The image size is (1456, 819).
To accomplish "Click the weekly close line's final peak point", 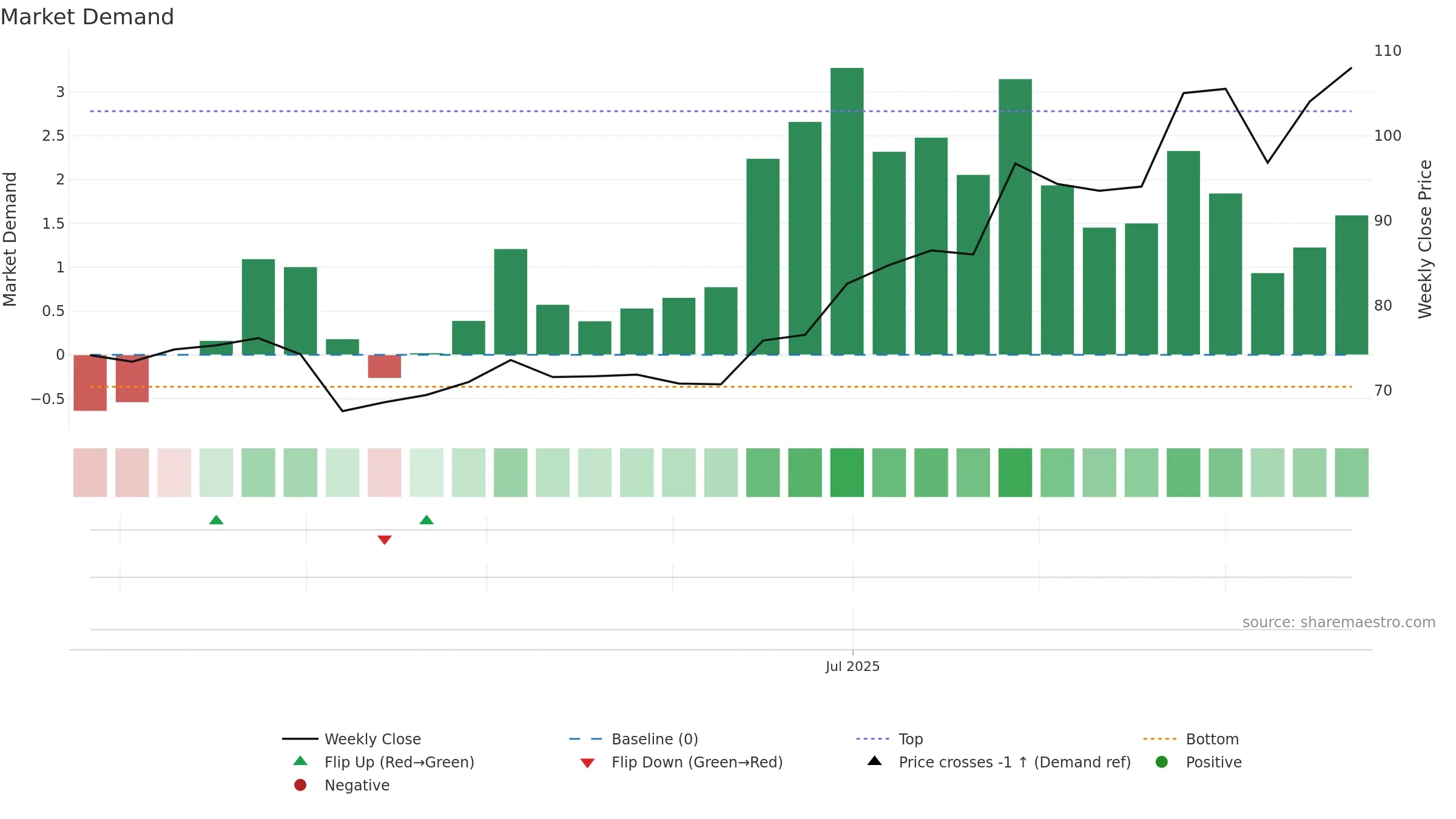I will pos(1351,68).
